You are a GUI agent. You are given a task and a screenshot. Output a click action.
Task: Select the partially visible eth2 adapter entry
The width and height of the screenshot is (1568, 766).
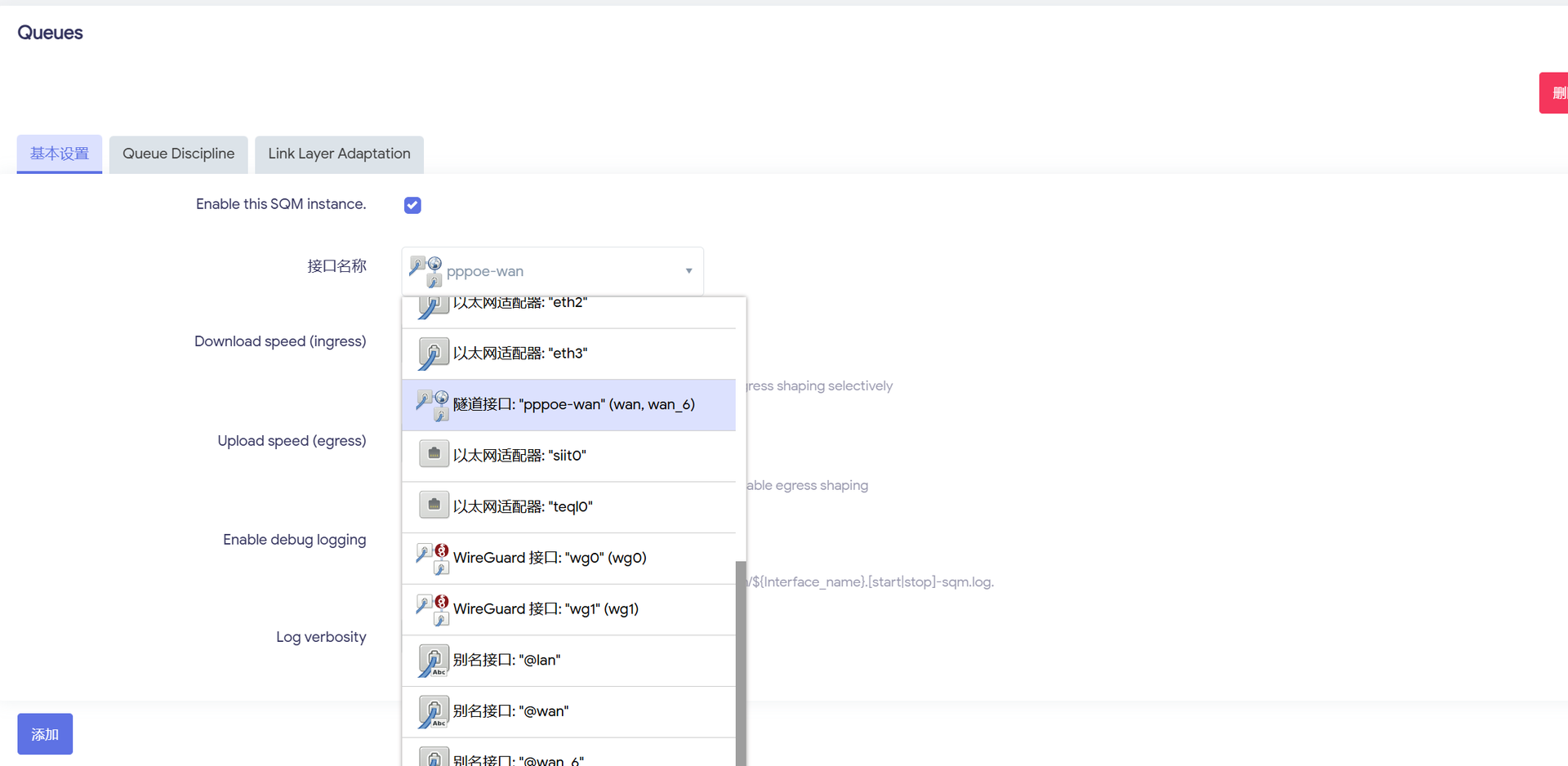point(568,312)
